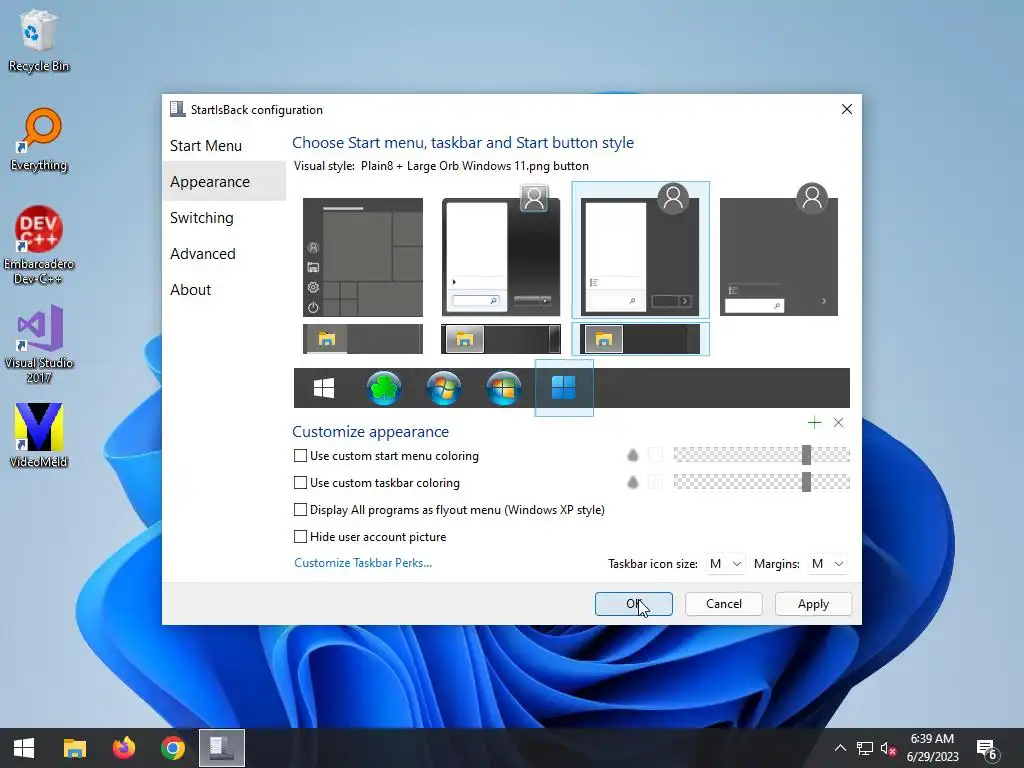Choose the green clover orb start button
The height and width of the screenshot is (768, 1024).
[x=384, y=388]
